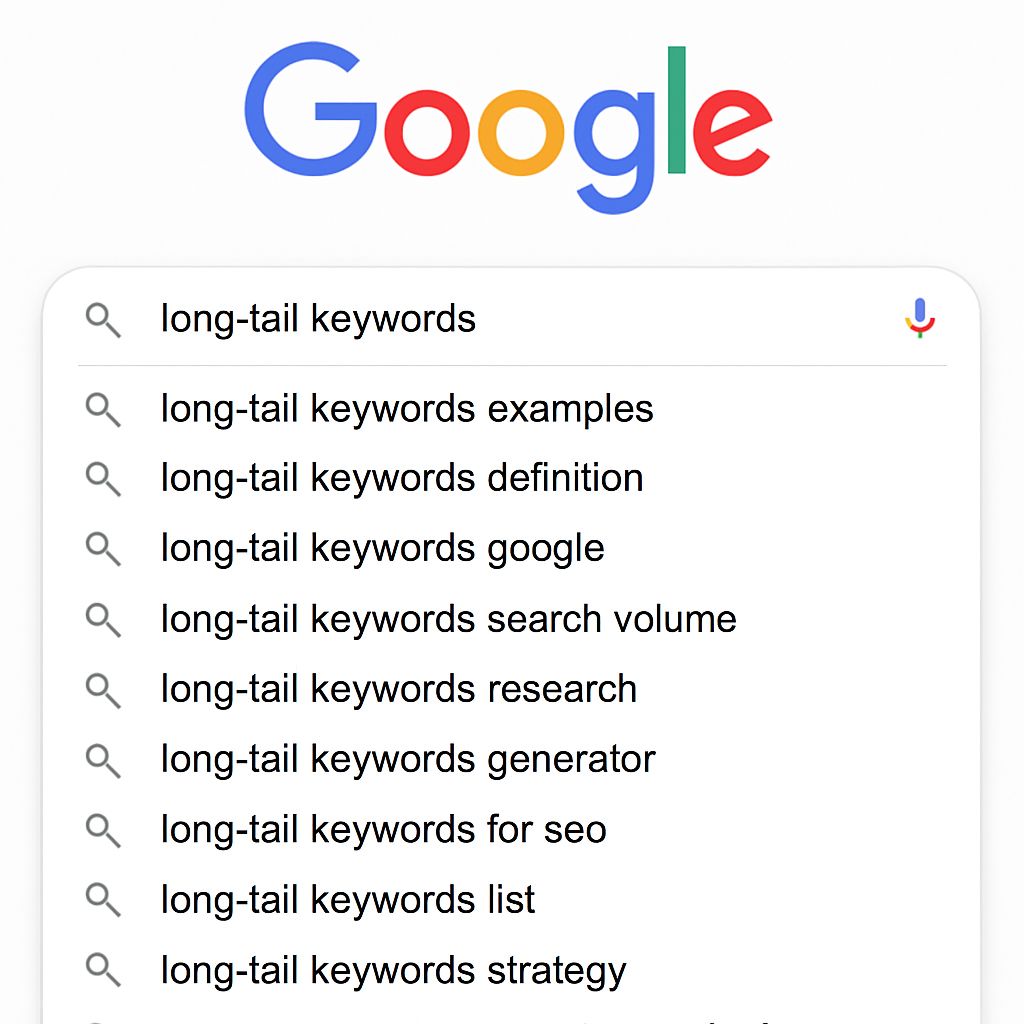Viewport: 1024px width, 1024px height.
Task: Pick 'long-tail keywords google' from the dropdown
Action: [x=382, y=549]
